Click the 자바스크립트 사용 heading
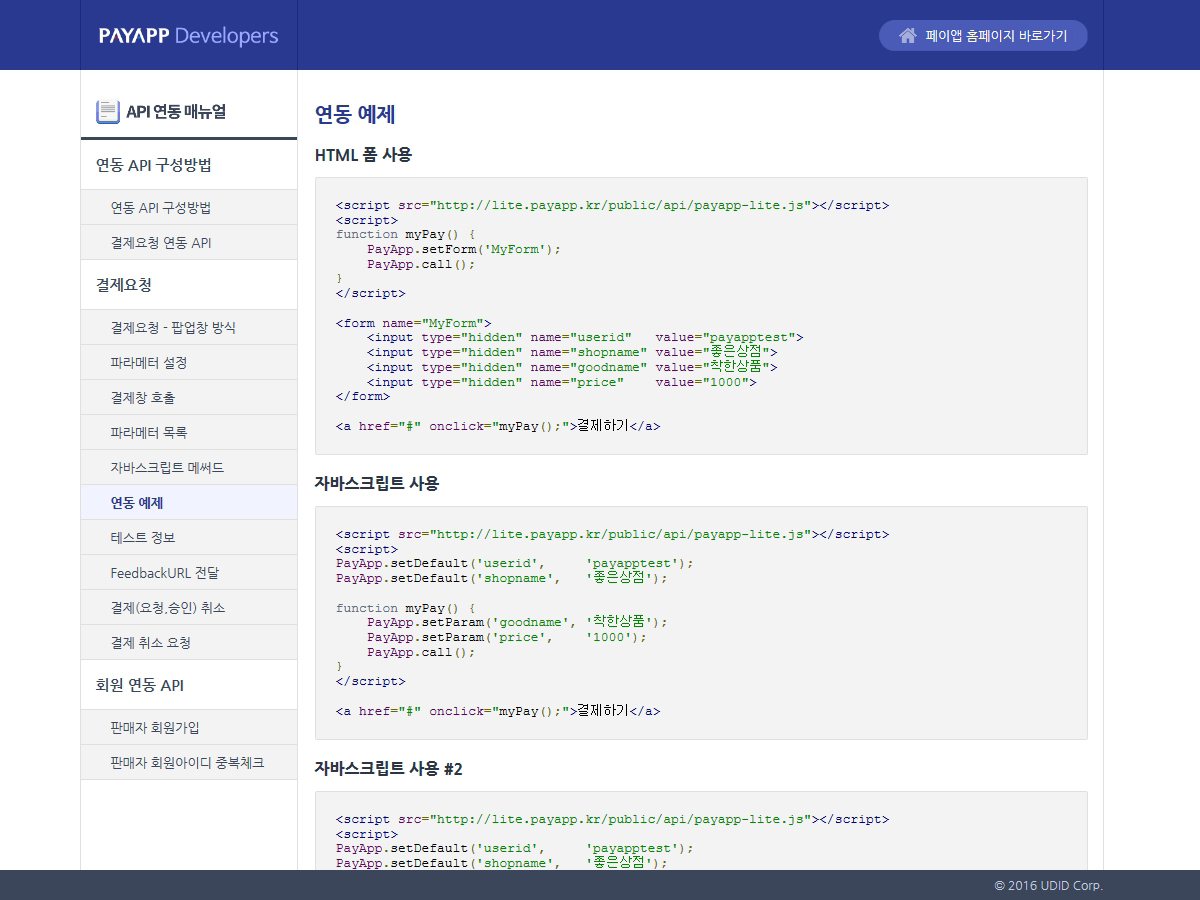 [x=377, y=483]
